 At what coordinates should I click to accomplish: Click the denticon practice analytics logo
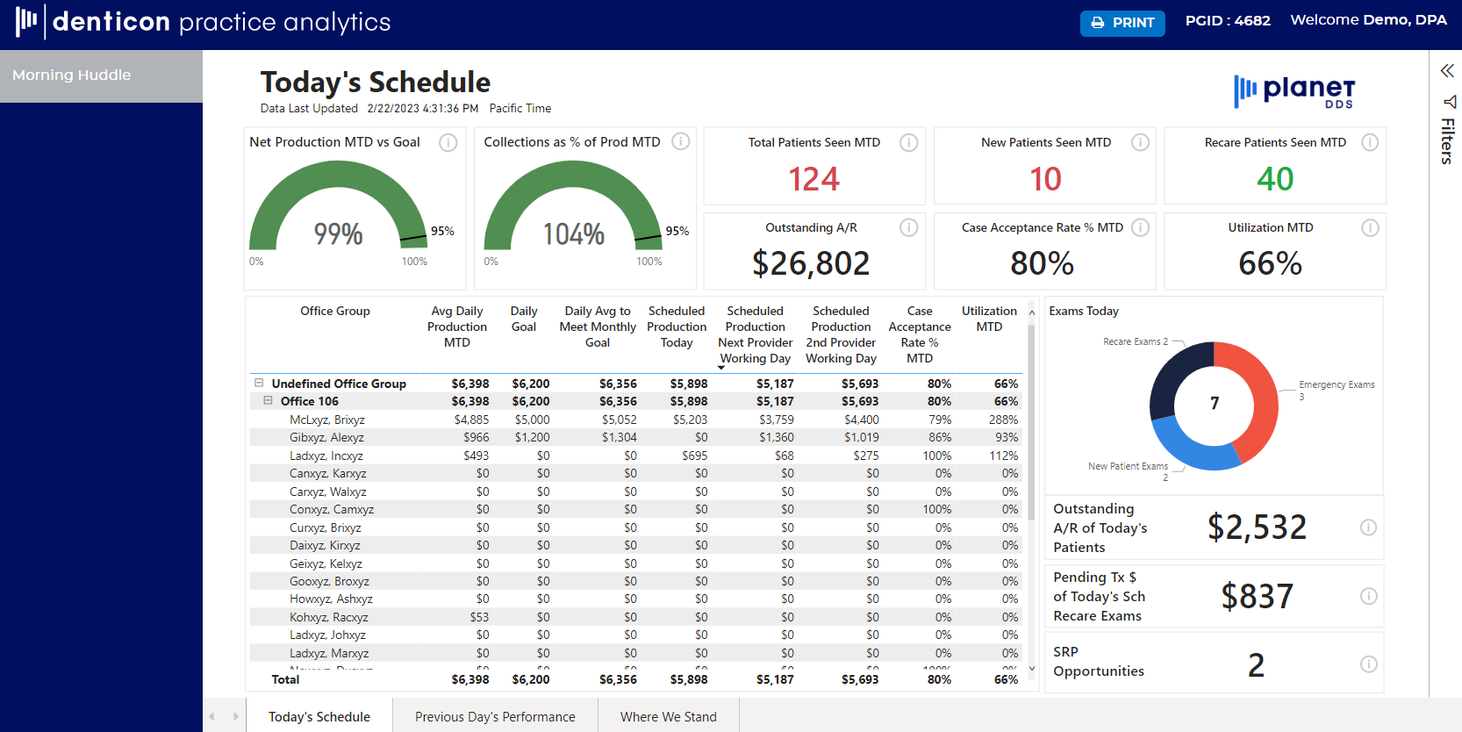[200, 20]
